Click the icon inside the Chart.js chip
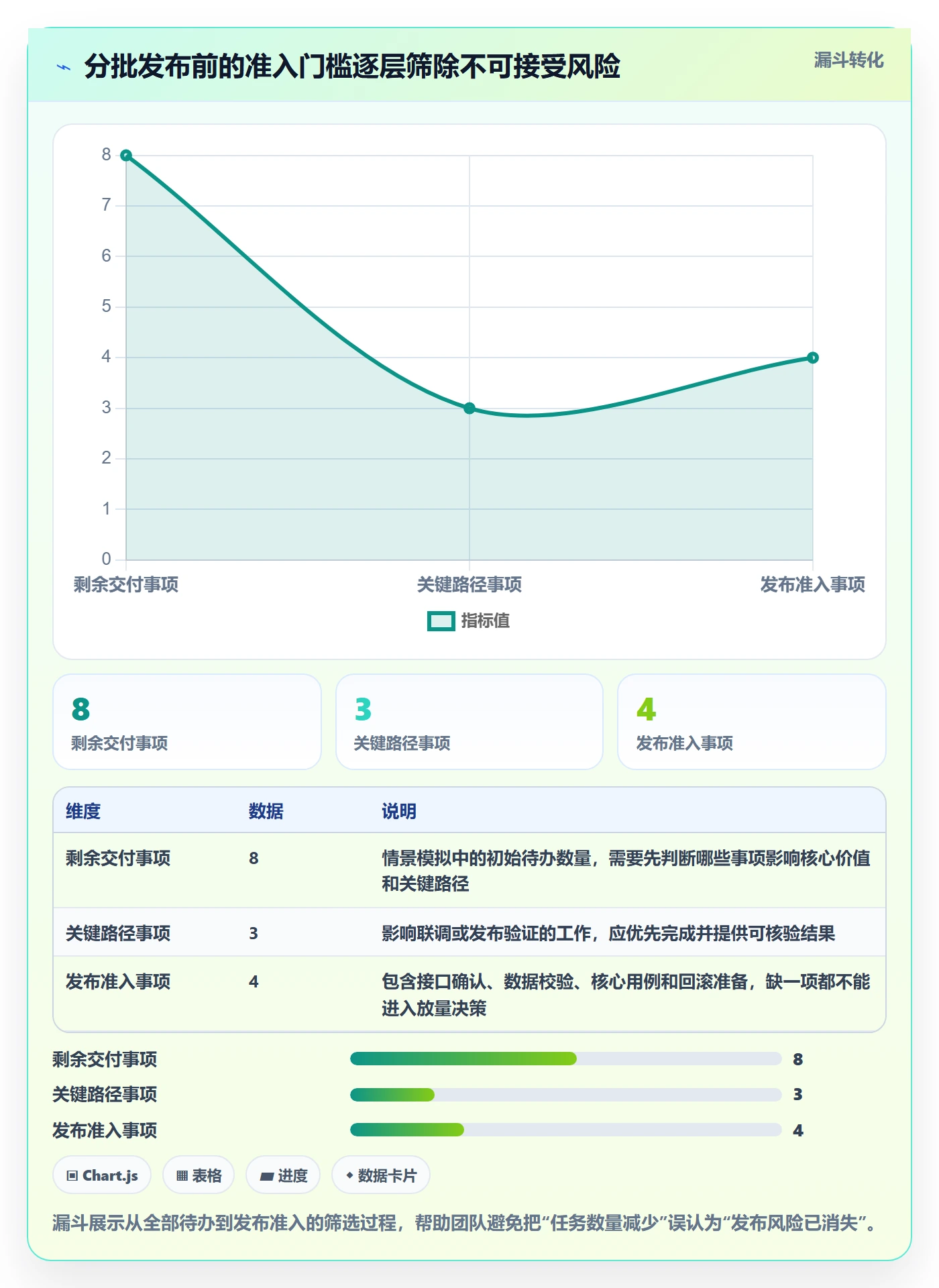 72,1175
